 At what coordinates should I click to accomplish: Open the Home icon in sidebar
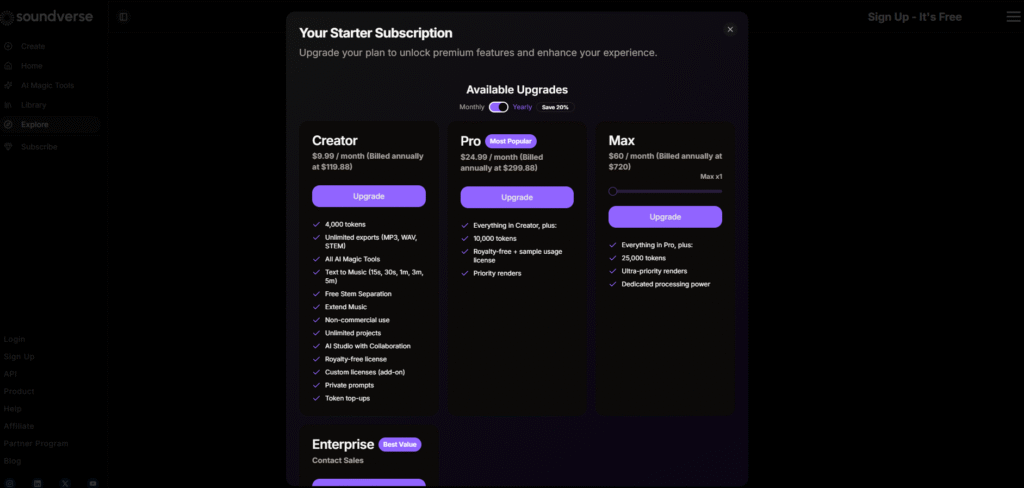coord(8,66)
